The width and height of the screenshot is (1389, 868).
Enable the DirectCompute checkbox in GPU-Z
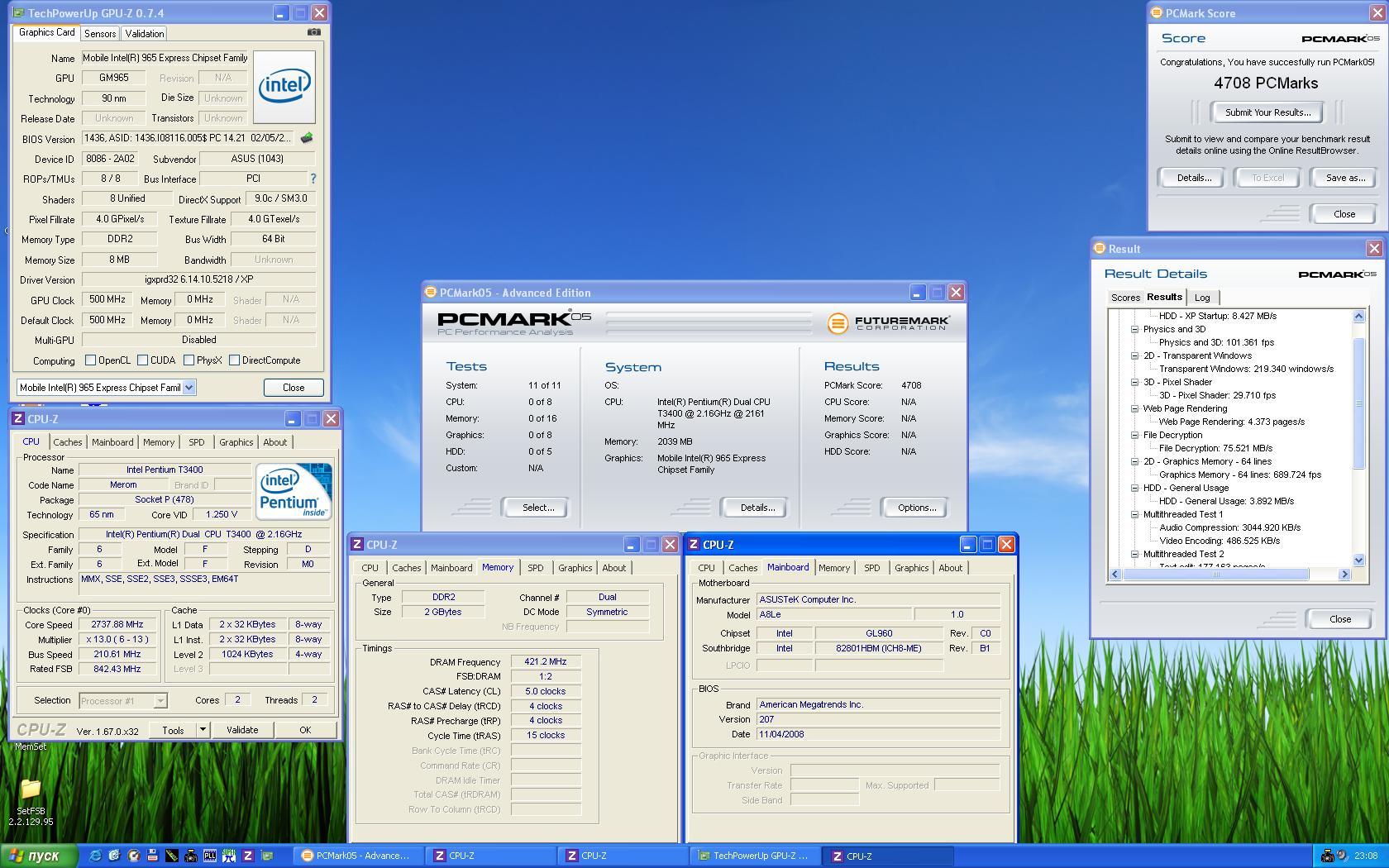click(x=234, y=360)
